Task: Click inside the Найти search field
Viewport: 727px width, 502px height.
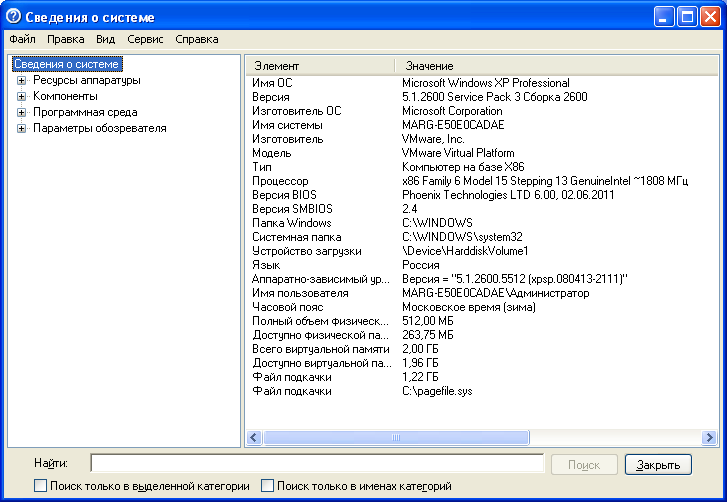Action: tap(317, 464)
